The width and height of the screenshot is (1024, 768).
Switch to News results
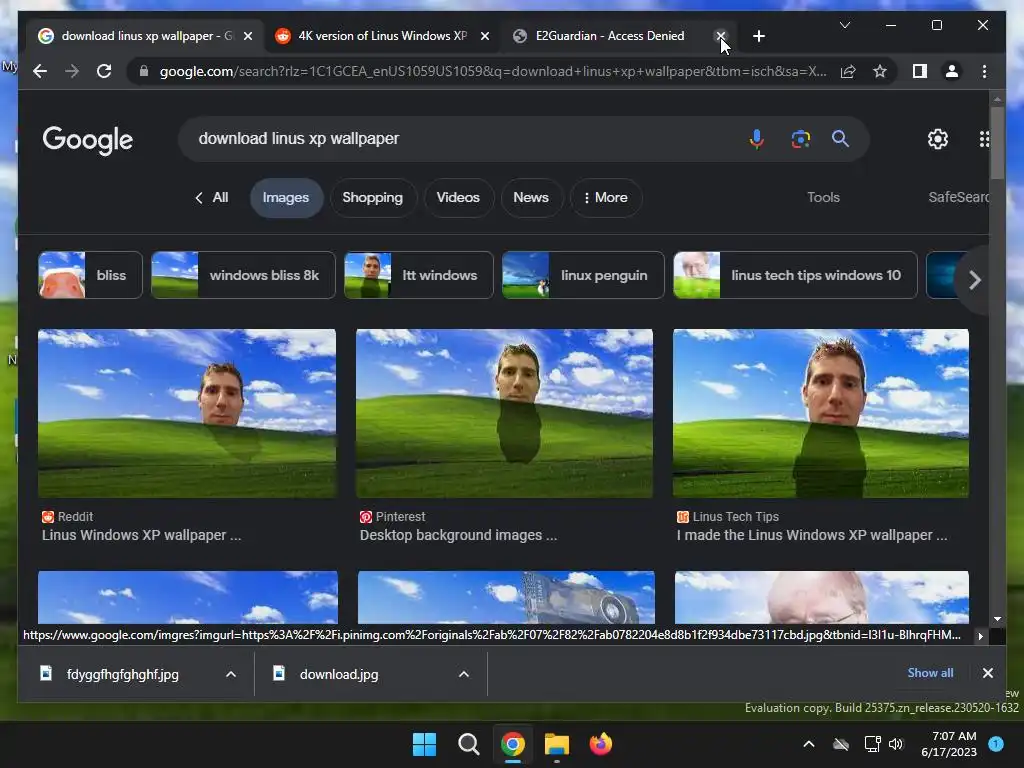(x=530, y=197)
